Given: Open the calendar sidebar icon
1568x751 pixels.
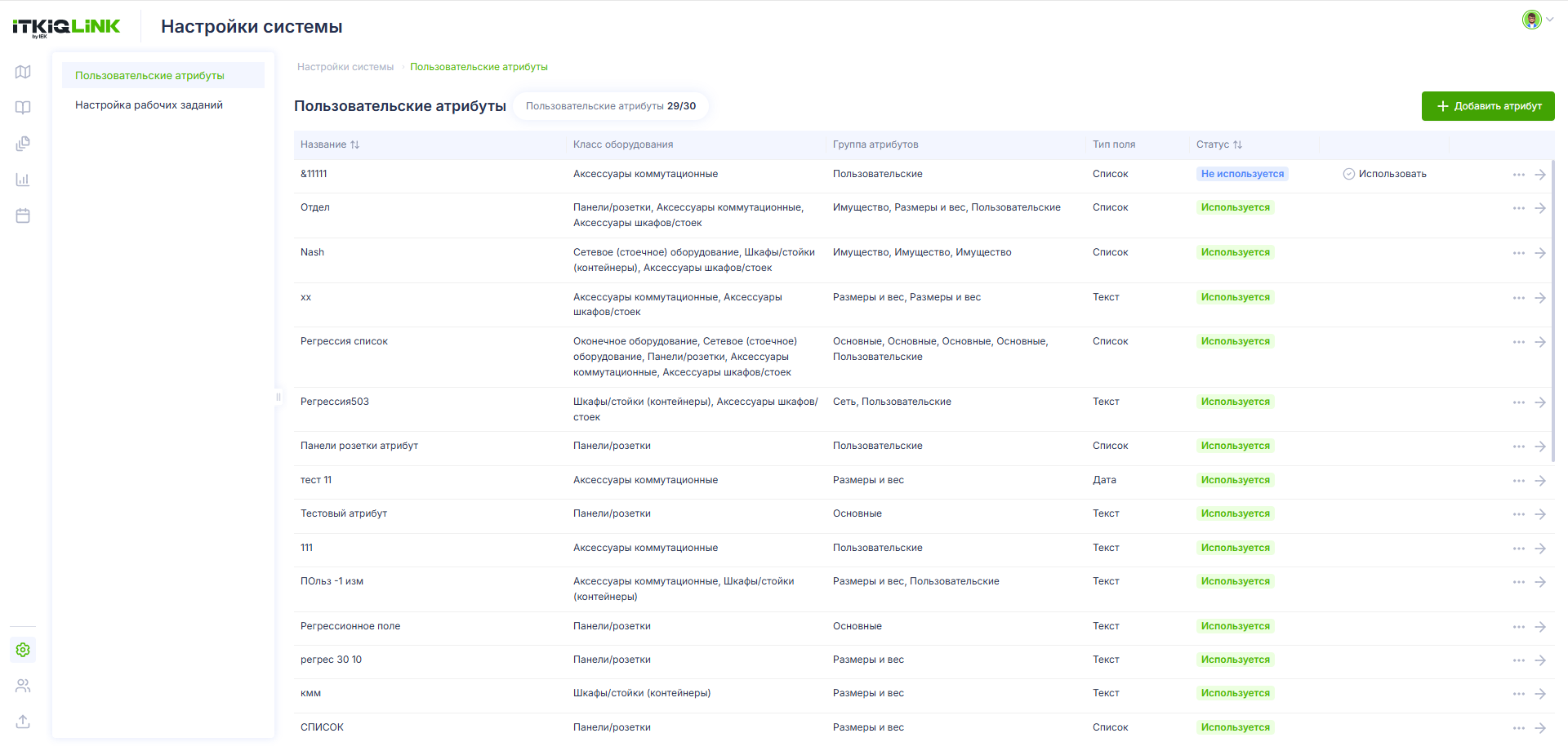Looking at the screenshot, I should 23,216.
